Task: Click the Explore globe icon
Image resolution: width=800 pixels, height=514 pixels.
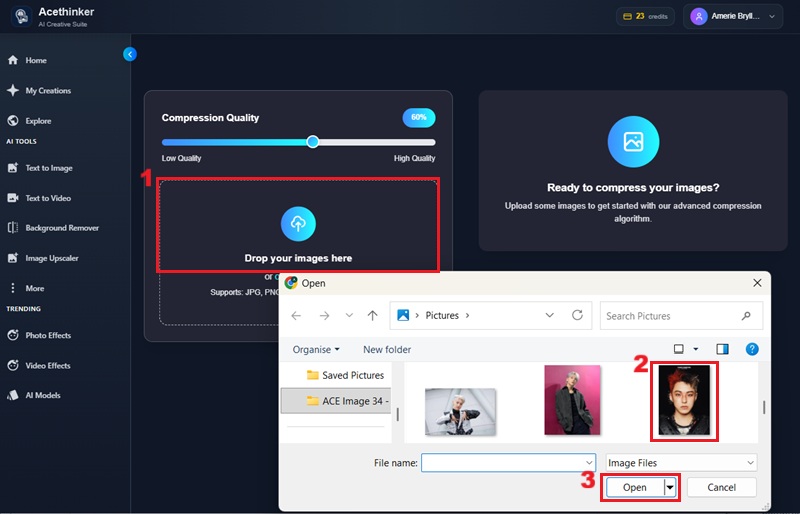Action: pos(13,121)
